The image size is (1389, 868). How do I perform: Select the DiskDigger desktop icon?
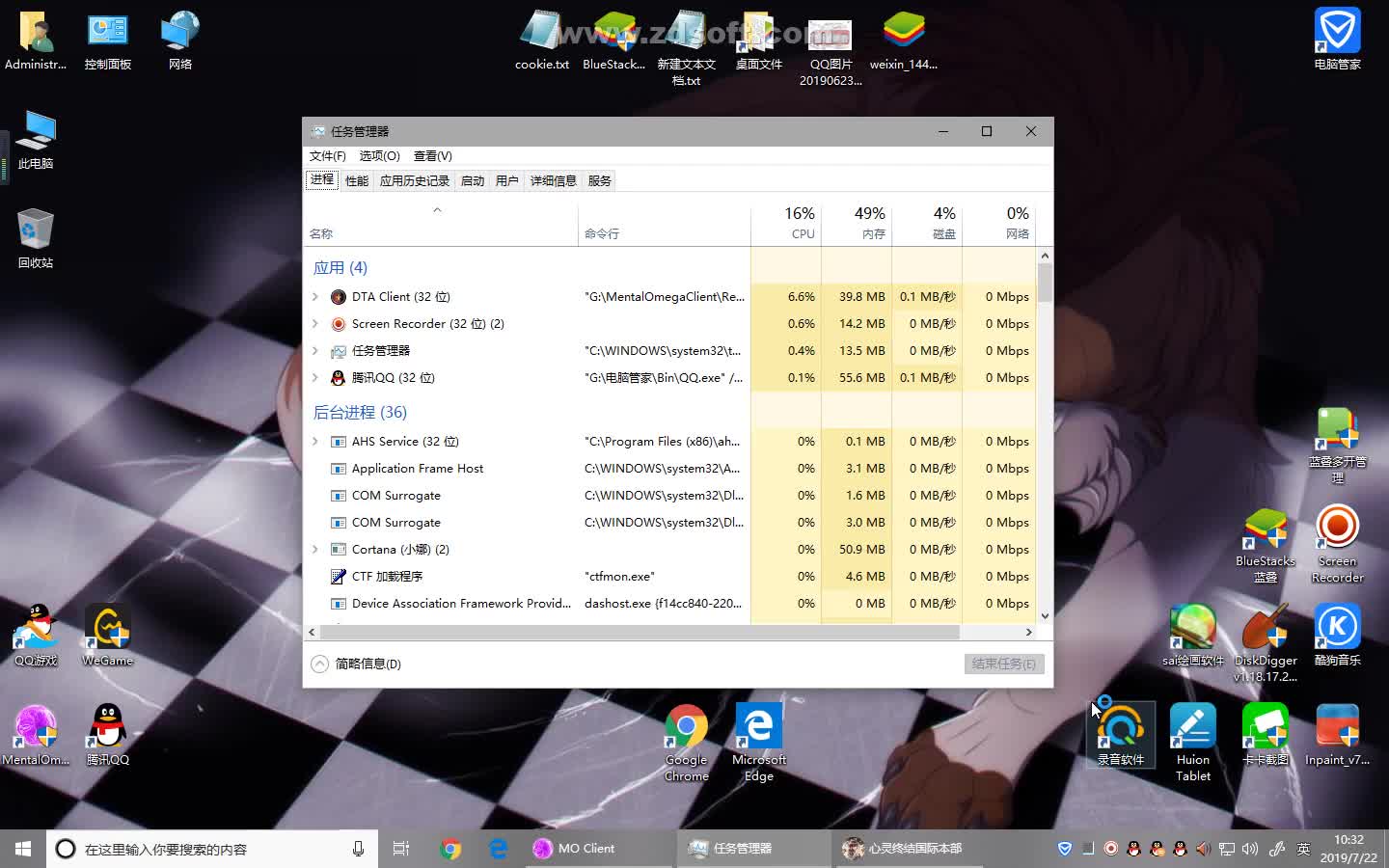coord(1266,643)
